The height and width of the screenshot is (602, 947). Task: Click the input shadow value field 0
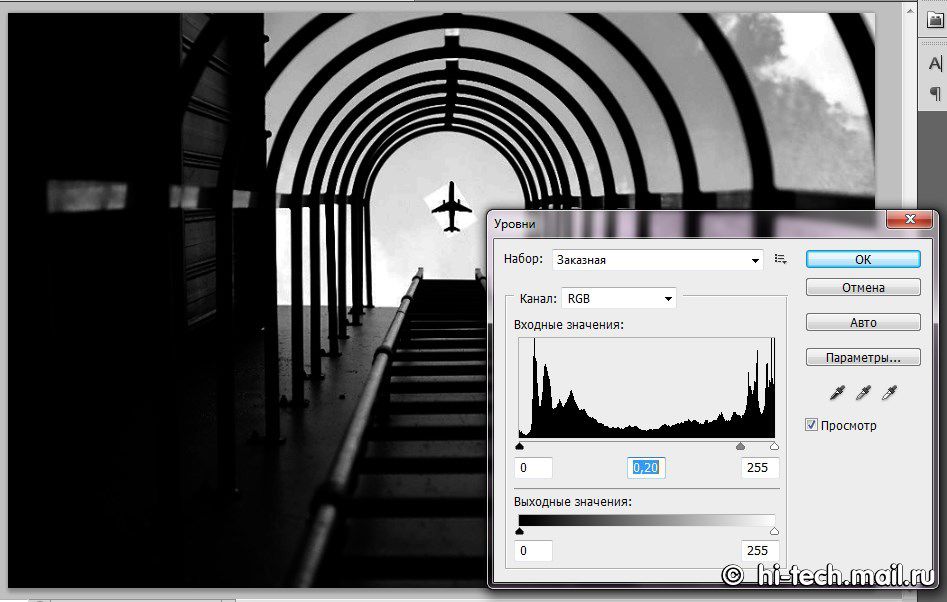point(534,467)
